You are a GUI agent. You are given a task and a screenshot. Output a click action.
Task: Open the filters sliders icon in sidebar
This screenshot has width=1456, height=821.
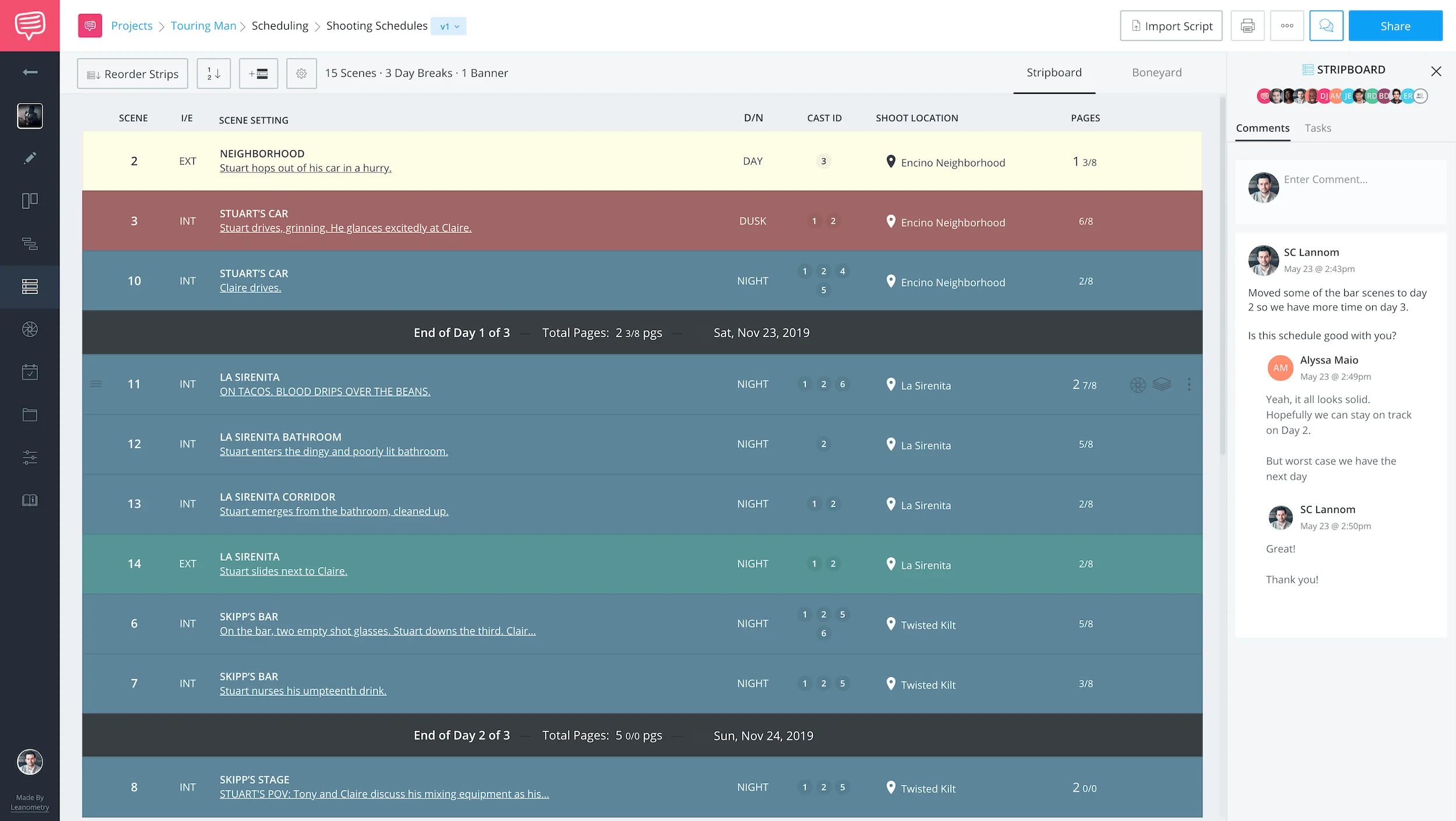[30, 458]
